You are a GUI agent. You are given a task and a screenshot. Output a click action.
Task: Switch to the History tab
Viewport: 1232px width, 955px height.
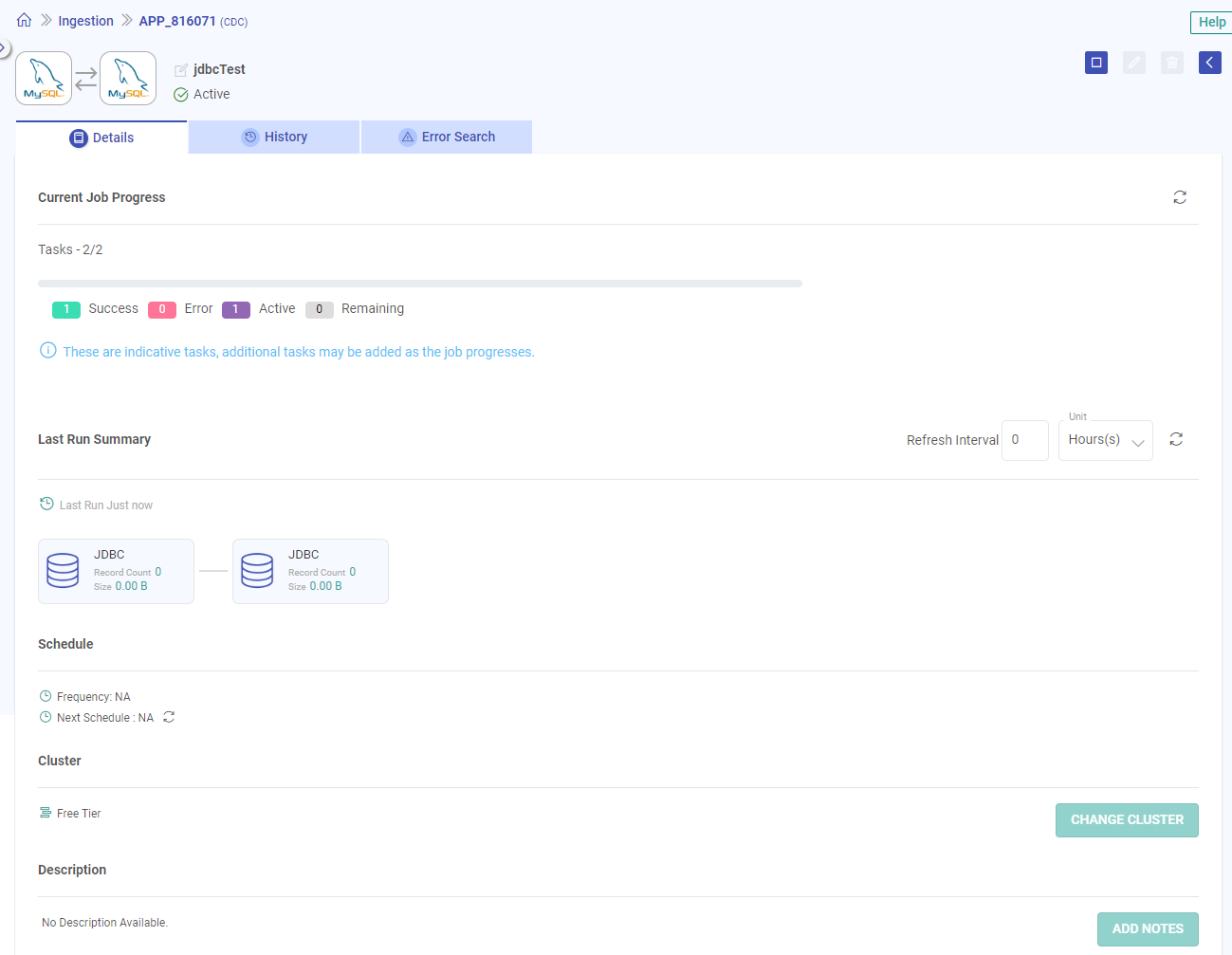pos(274,137)
